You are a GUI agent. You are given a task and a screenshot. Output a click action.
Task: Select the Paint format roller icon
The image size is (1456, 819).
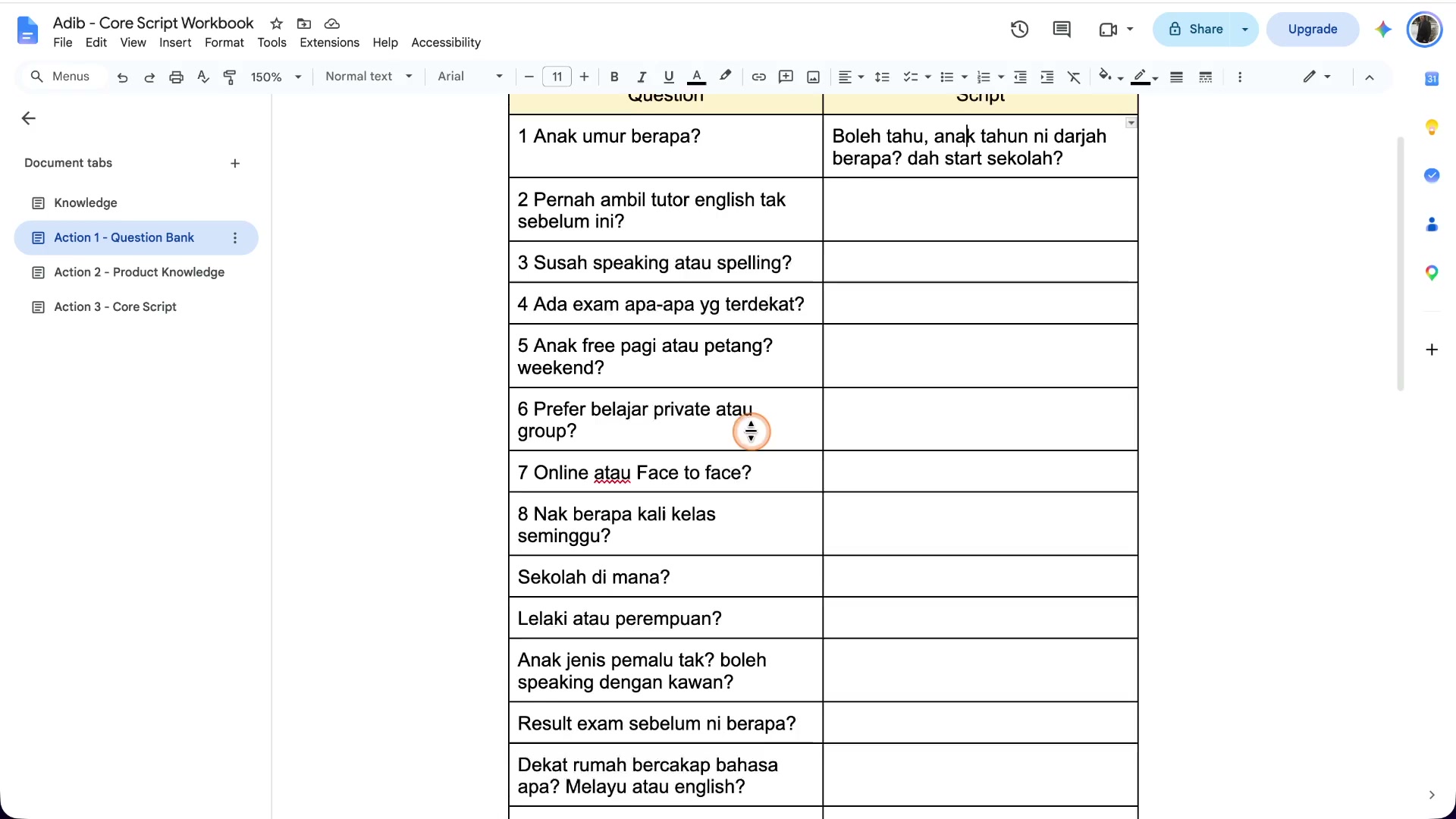pos(230,77)
